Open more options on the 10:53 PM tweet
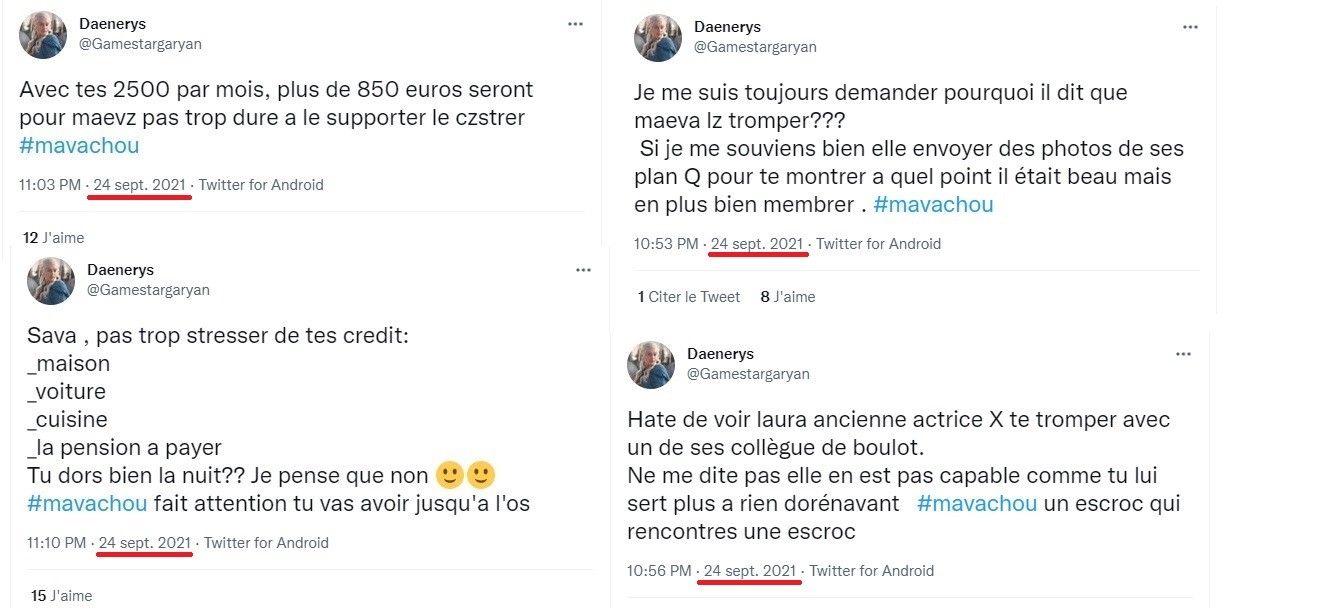Image resolution: width=1340 pixels, height=608 pixels. (1189, 27)
